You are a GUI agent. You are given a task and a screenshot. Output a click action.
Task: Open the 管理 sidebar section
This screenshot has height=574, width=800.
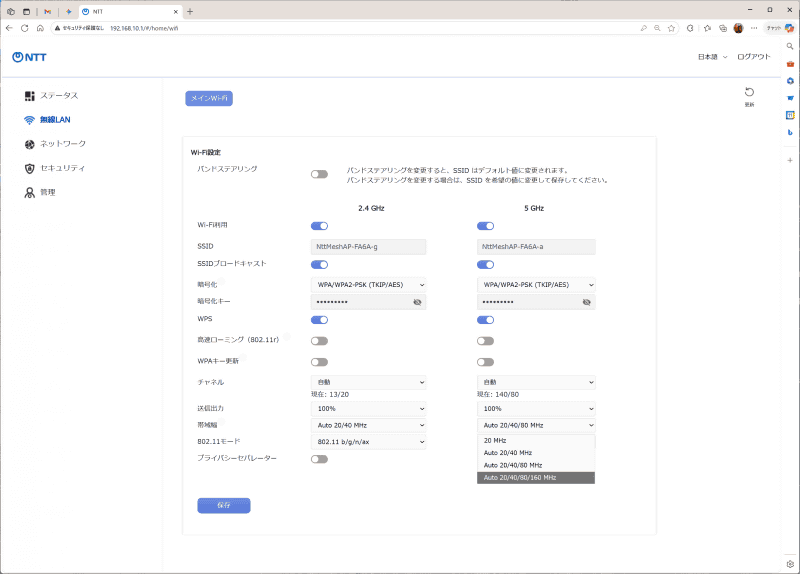pyautogui.click(x=40, y=192)
